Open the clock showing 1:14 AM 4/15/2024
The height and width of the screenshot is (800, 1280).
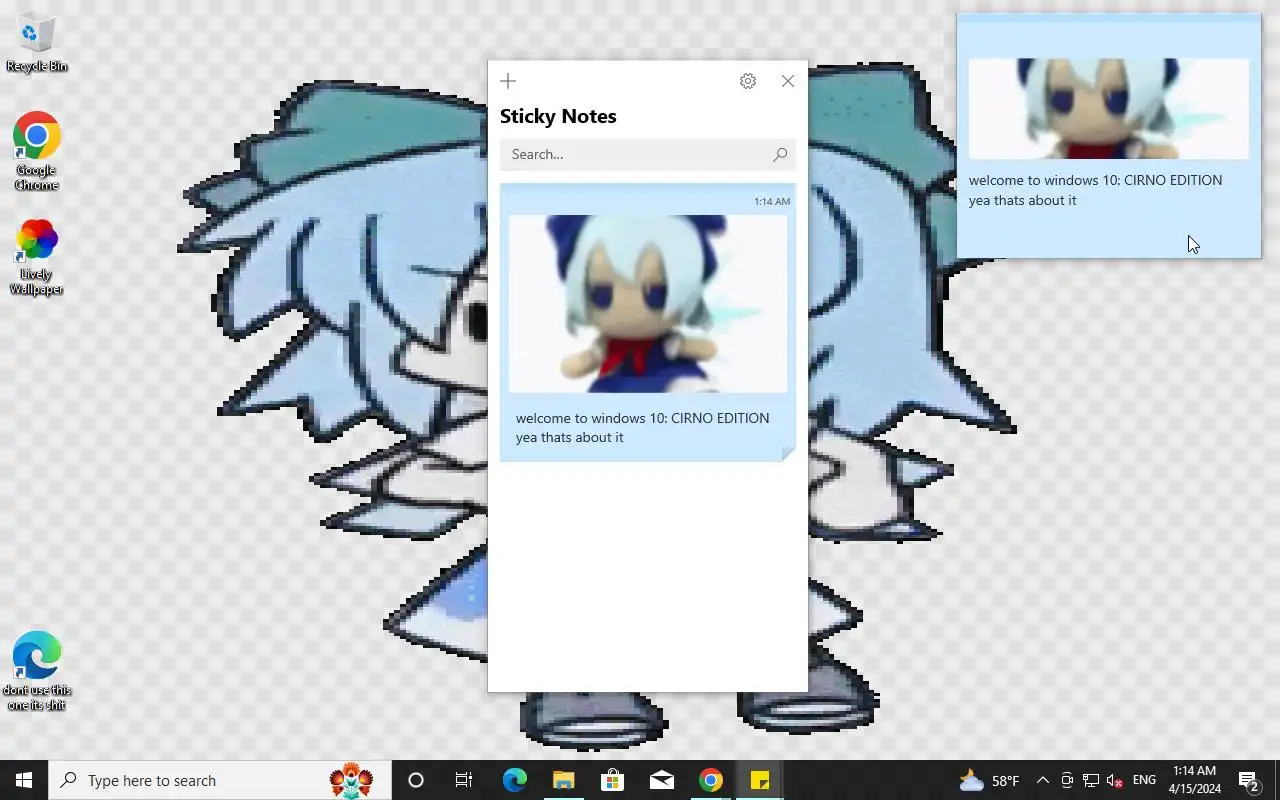tap(1195, 780)
